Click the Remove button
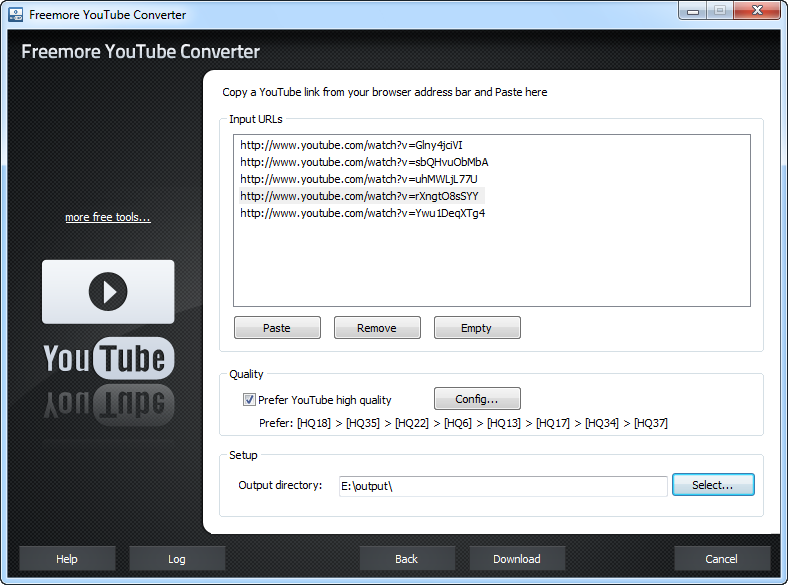Image resolution: width=788 pixels, height=585 pixels. tap(377, 328)
